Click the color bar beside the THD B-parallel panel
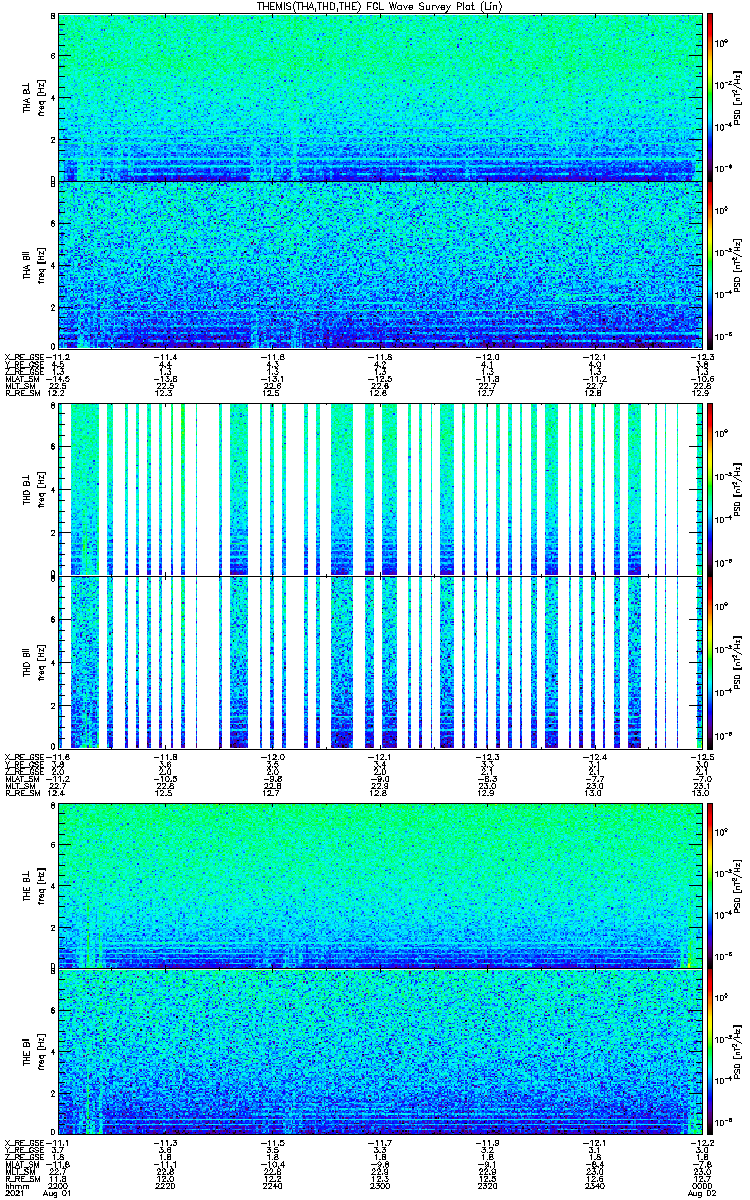The width and height of the screenshot is (750, 1200). [x=710, y=662]
